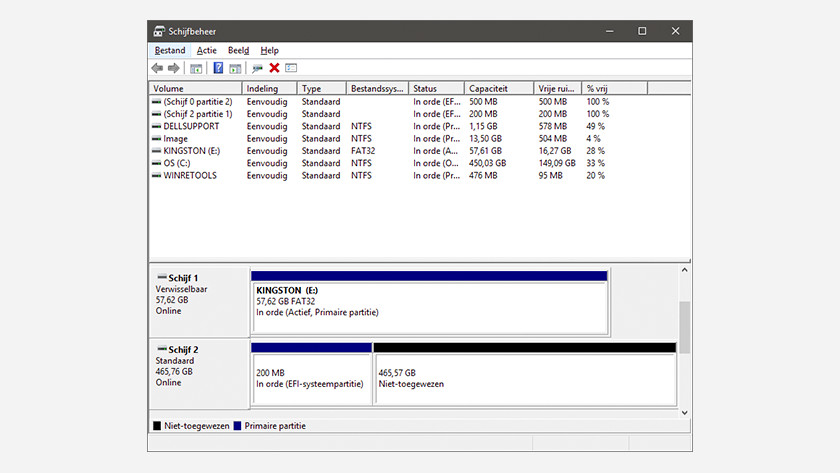Image resolution: width=840 pixels, height=473 pixels.
Task: Sort by the Indeling column header
Action: coord(269,88)
